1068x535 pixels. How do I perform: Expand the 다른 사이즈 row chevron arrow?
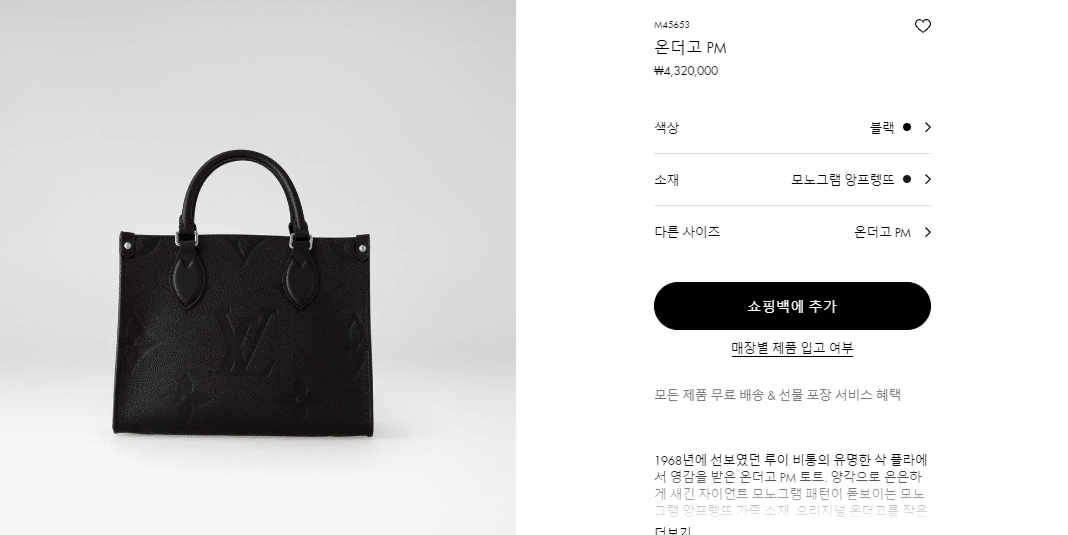pos(927,232)
